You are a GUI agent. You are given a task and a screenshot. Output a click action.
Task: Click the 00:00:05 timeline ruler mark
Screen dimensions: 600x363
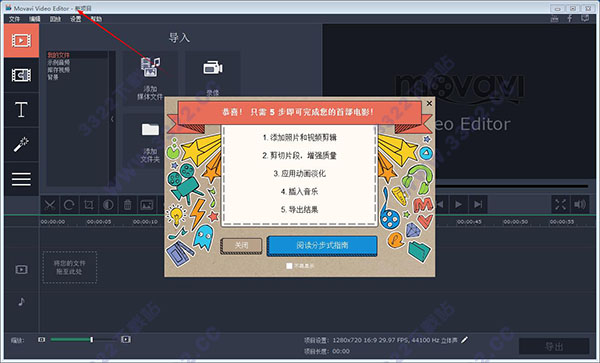(x=99, y=222)
